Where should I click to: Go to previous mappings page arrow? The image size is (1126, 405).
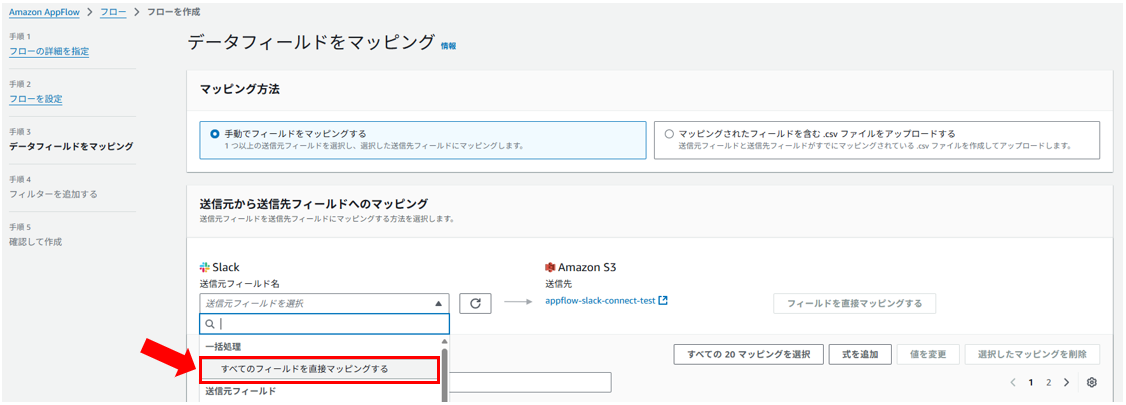(1013, 382)
